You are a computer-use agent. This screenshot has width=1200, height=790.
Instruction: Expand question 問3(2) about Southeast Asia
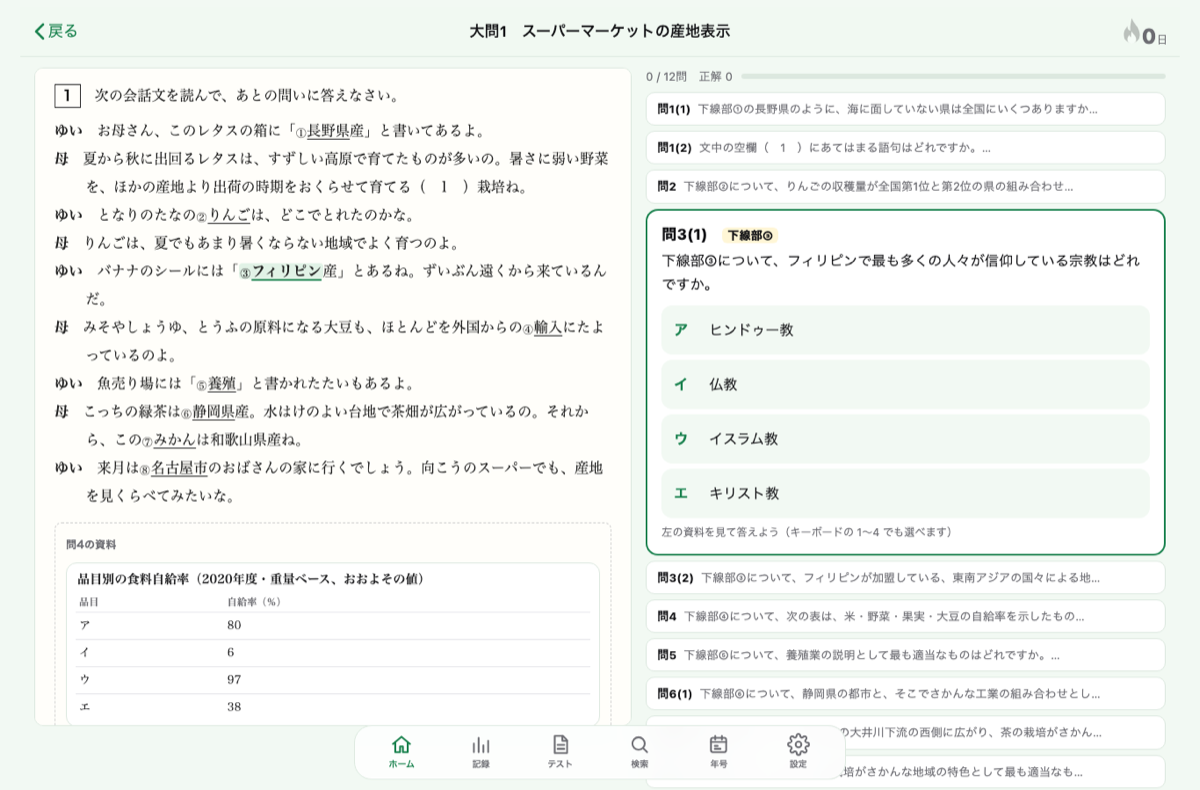click(905, 578)
